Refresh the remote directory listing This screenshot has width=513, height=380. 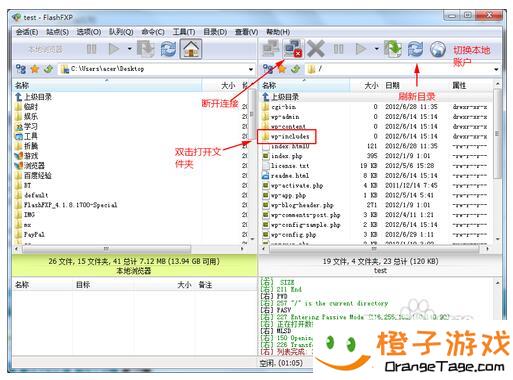pos(415,49)
